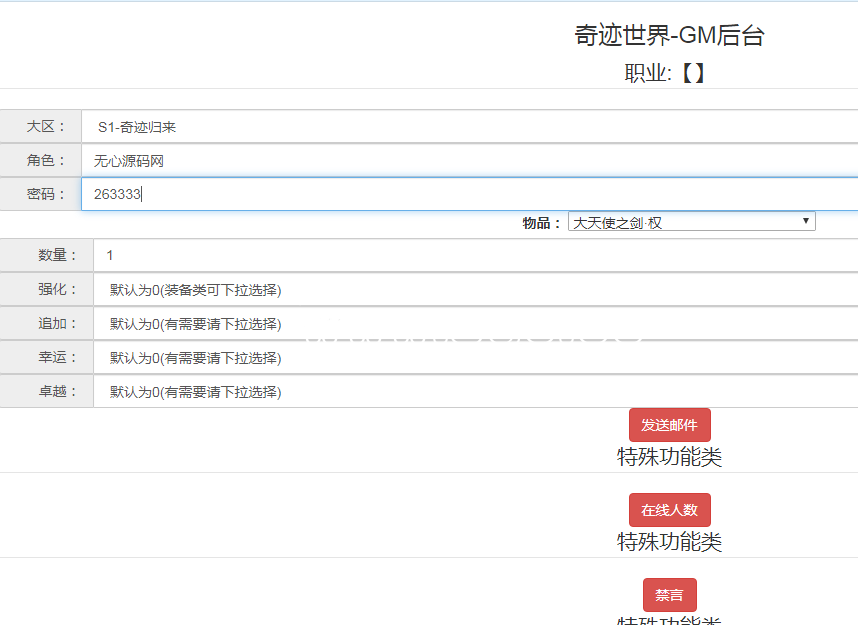This screenshot has height=625, width=858.
Task: Expand the 卓越 excellent attribute dropdown
Action: 474,392
